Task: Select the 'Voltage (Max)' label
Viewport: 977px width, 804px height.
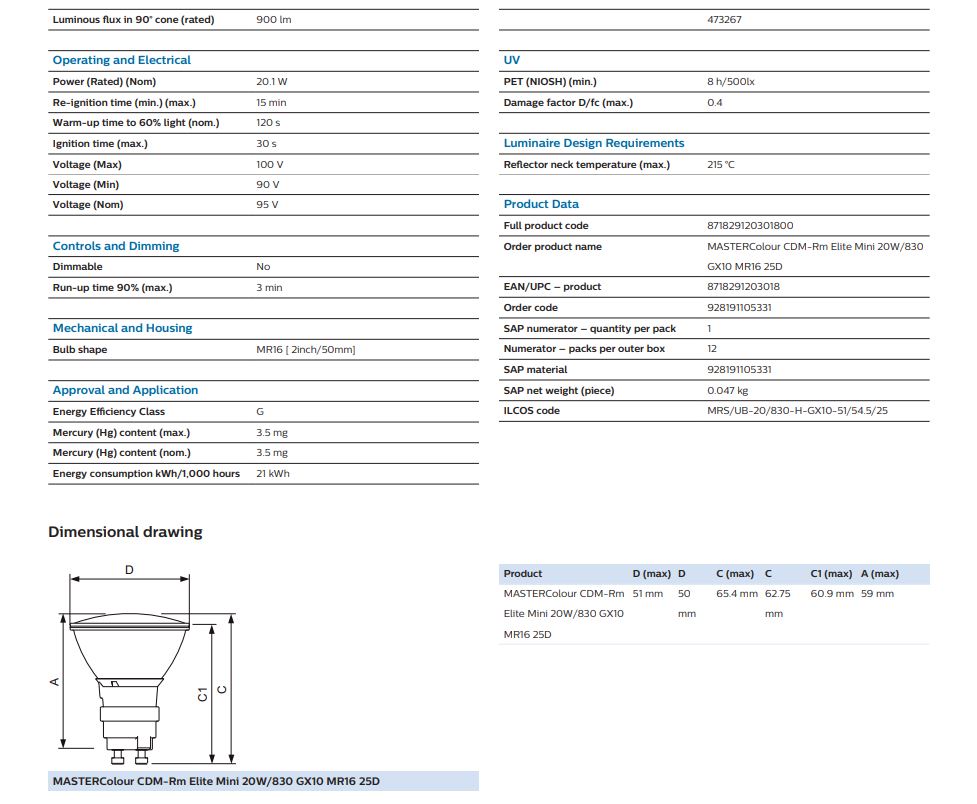Action: (87, 165)
